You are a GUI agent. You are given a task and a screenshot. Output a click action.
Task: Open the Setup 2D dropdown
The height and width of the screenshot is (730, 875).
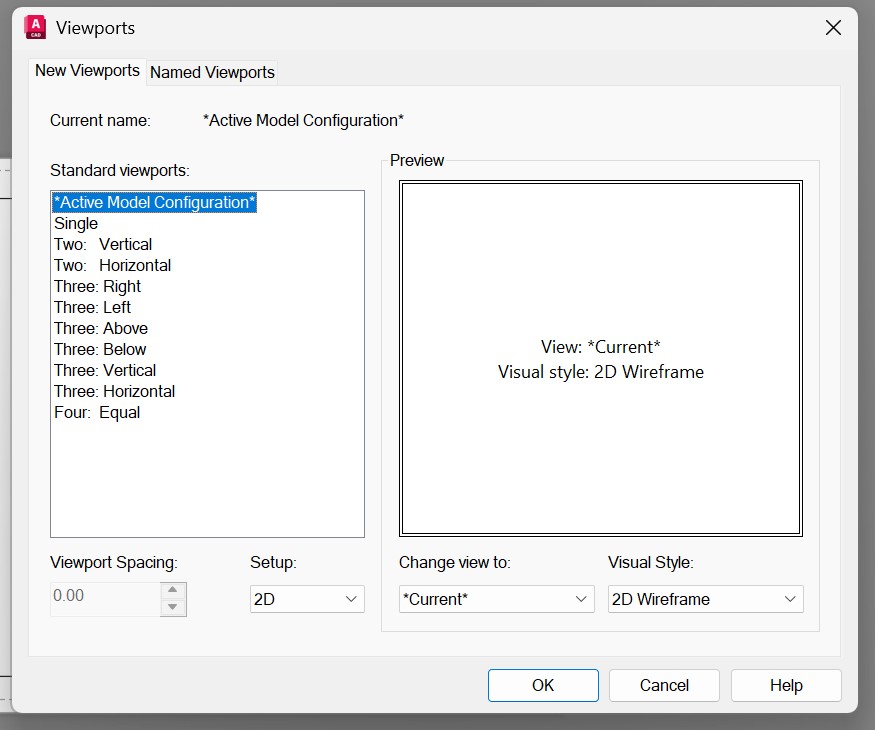[307, 599]
